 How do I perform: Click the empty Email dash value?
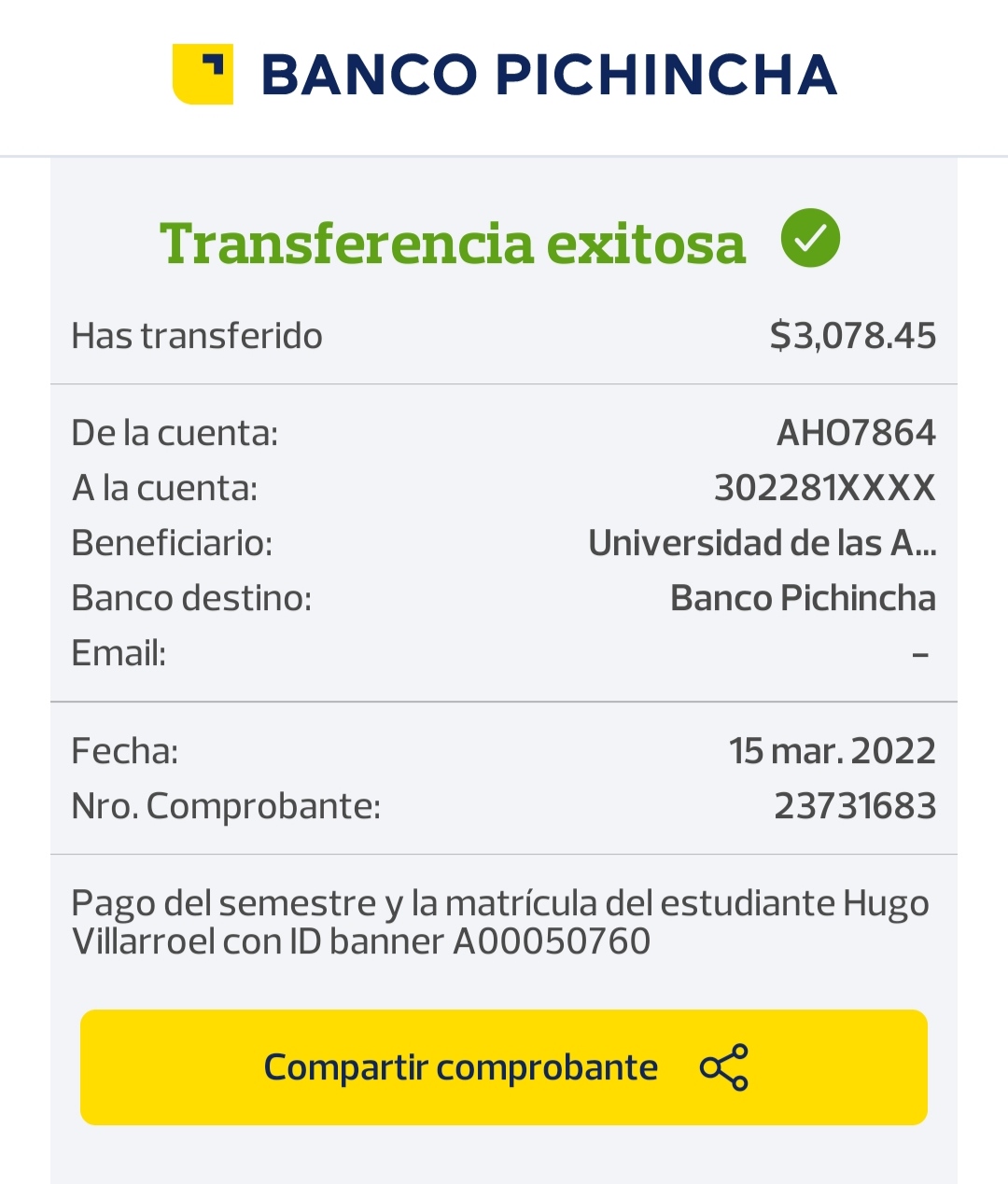920,654
